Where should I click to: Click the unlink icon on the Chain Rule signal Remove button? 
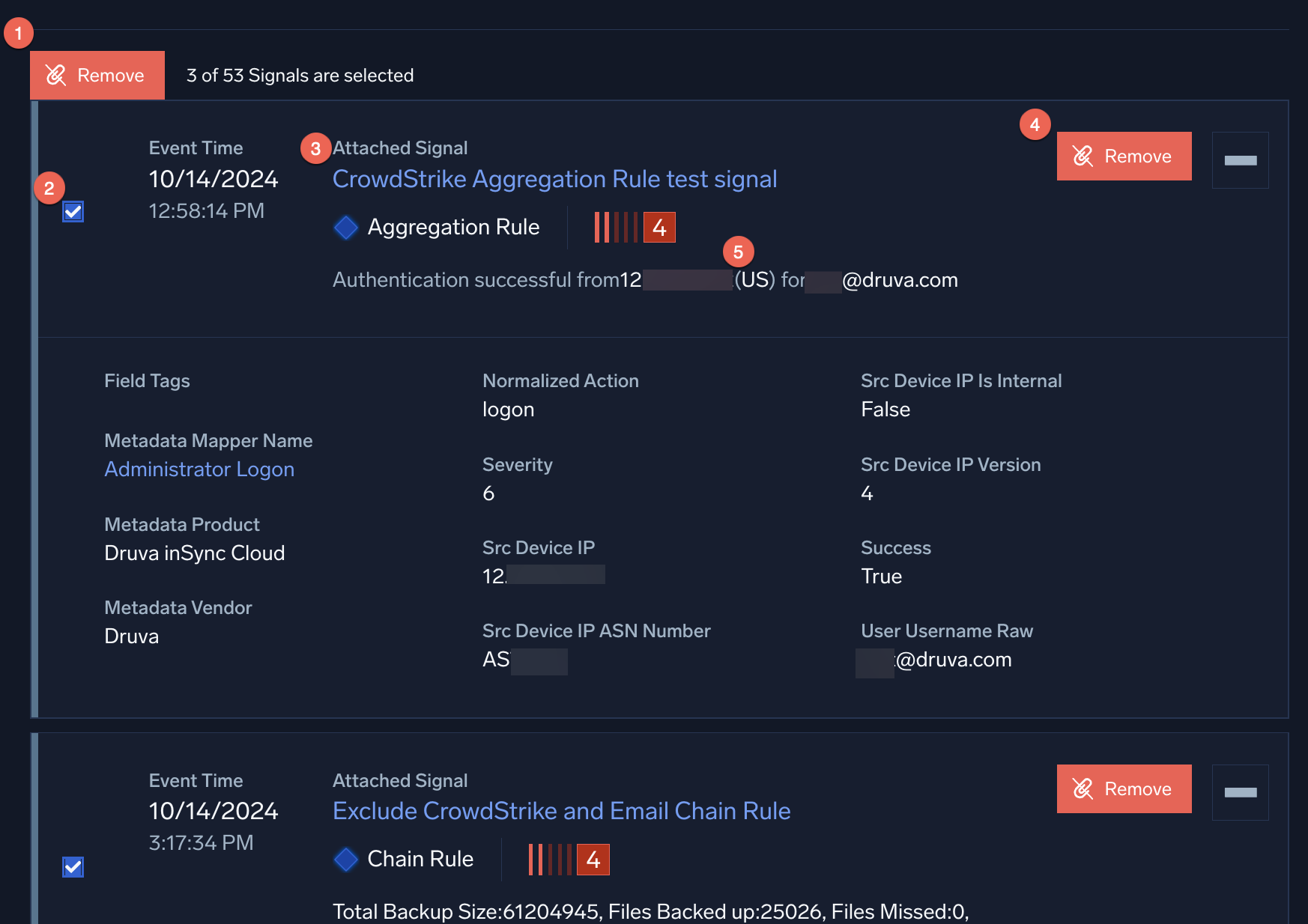pyautogui.click(x=1083, y=788)
